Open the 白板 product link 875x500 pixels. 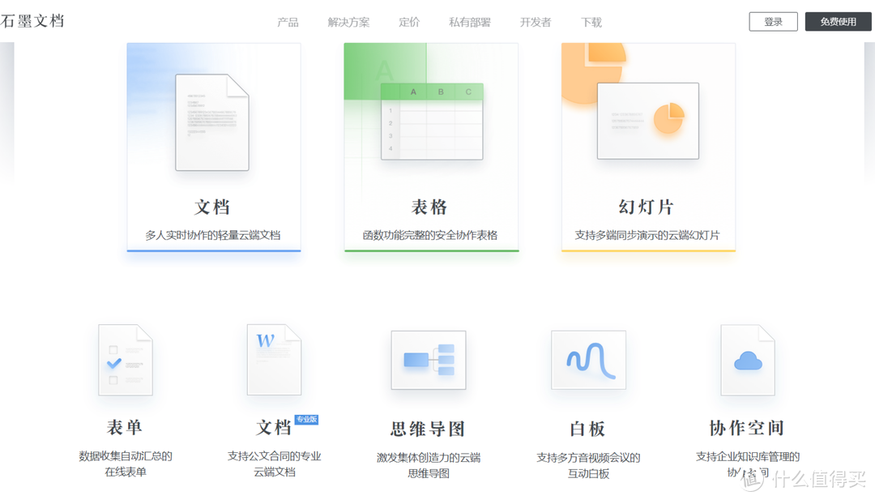587,429
